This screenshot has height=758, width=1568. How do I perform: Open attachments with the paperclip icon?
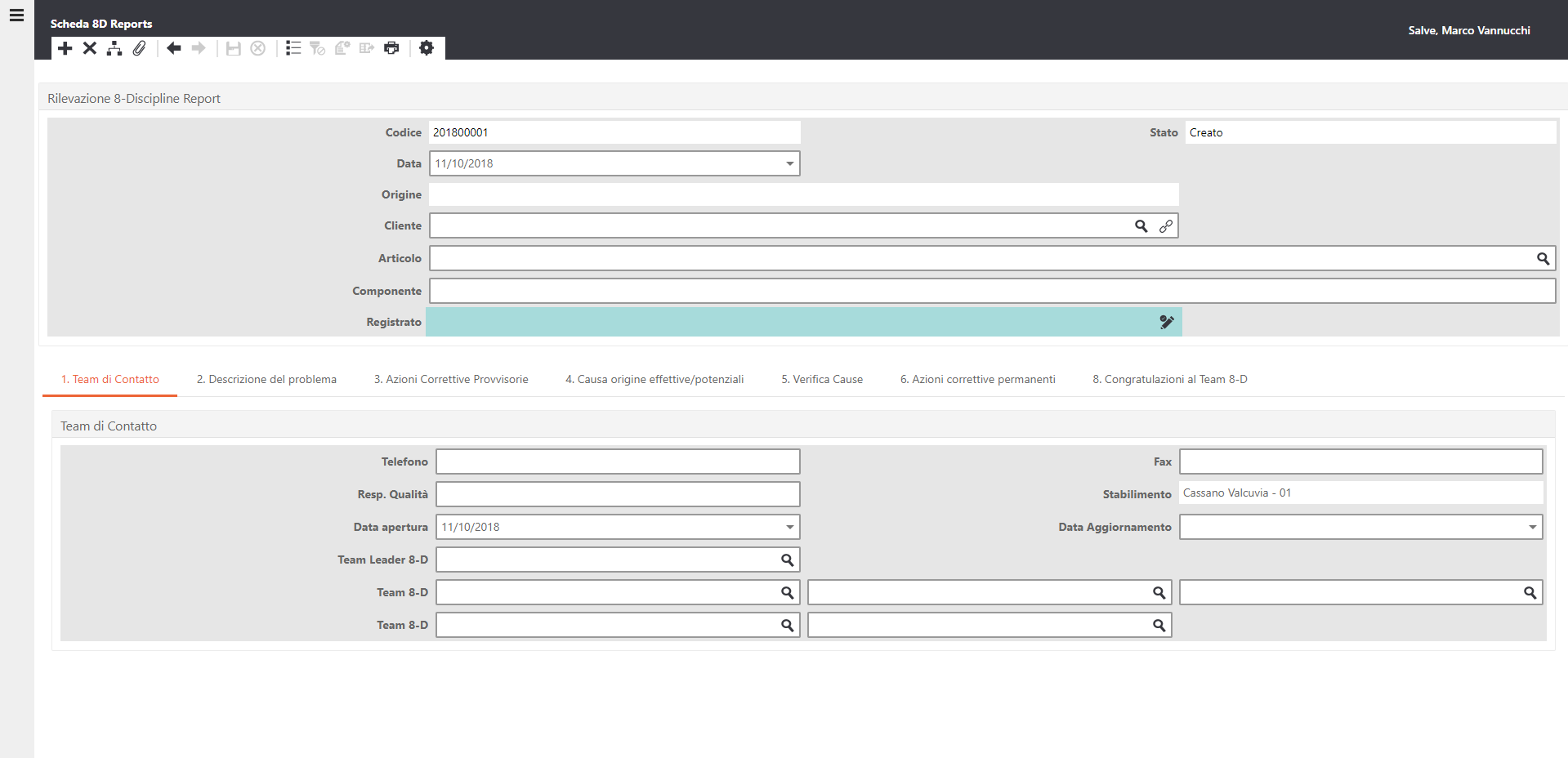(140, 48)
